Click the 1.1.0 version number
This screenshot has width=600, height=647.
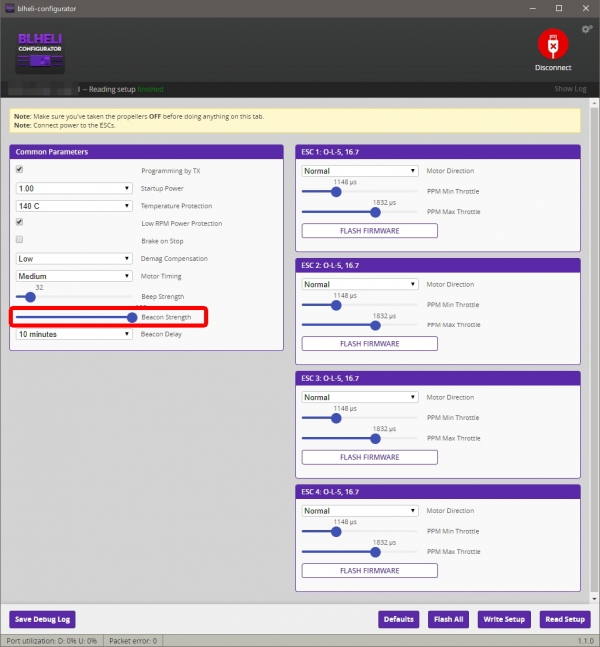(x=586, y=641)
